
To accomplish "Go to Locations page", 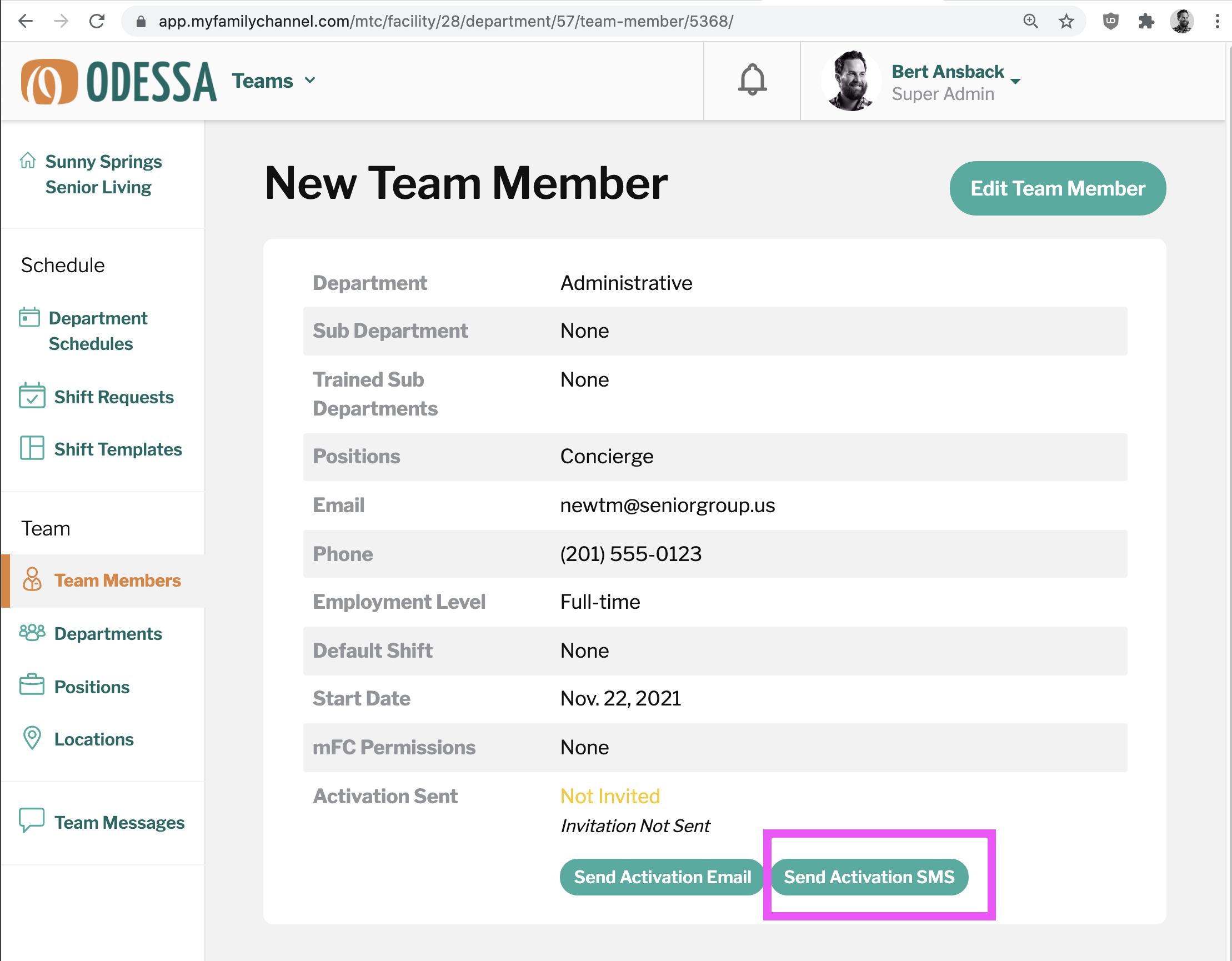I will click(x=94, y=739).
